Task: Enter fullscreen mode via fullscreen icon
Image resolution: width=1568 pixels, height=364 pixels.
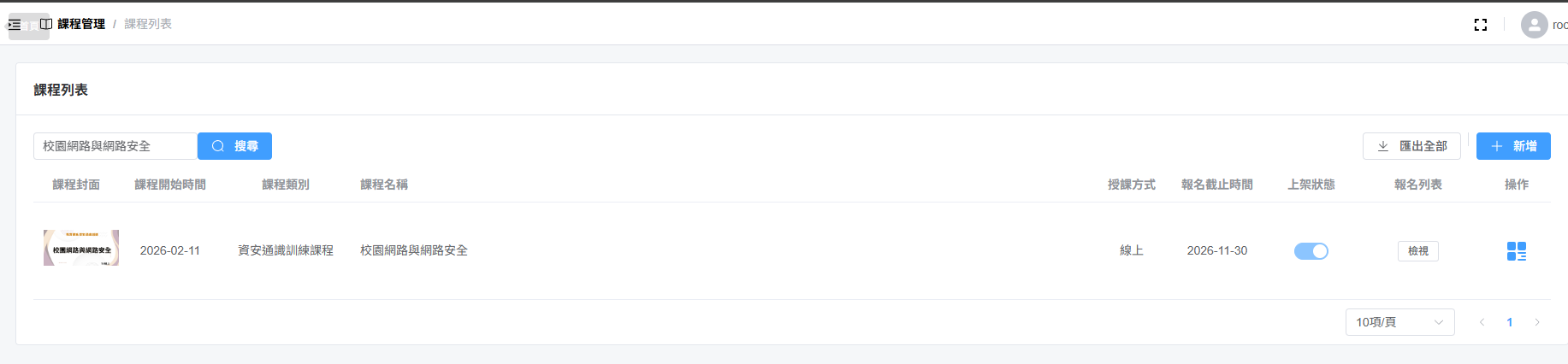Action: point(1481,25)
